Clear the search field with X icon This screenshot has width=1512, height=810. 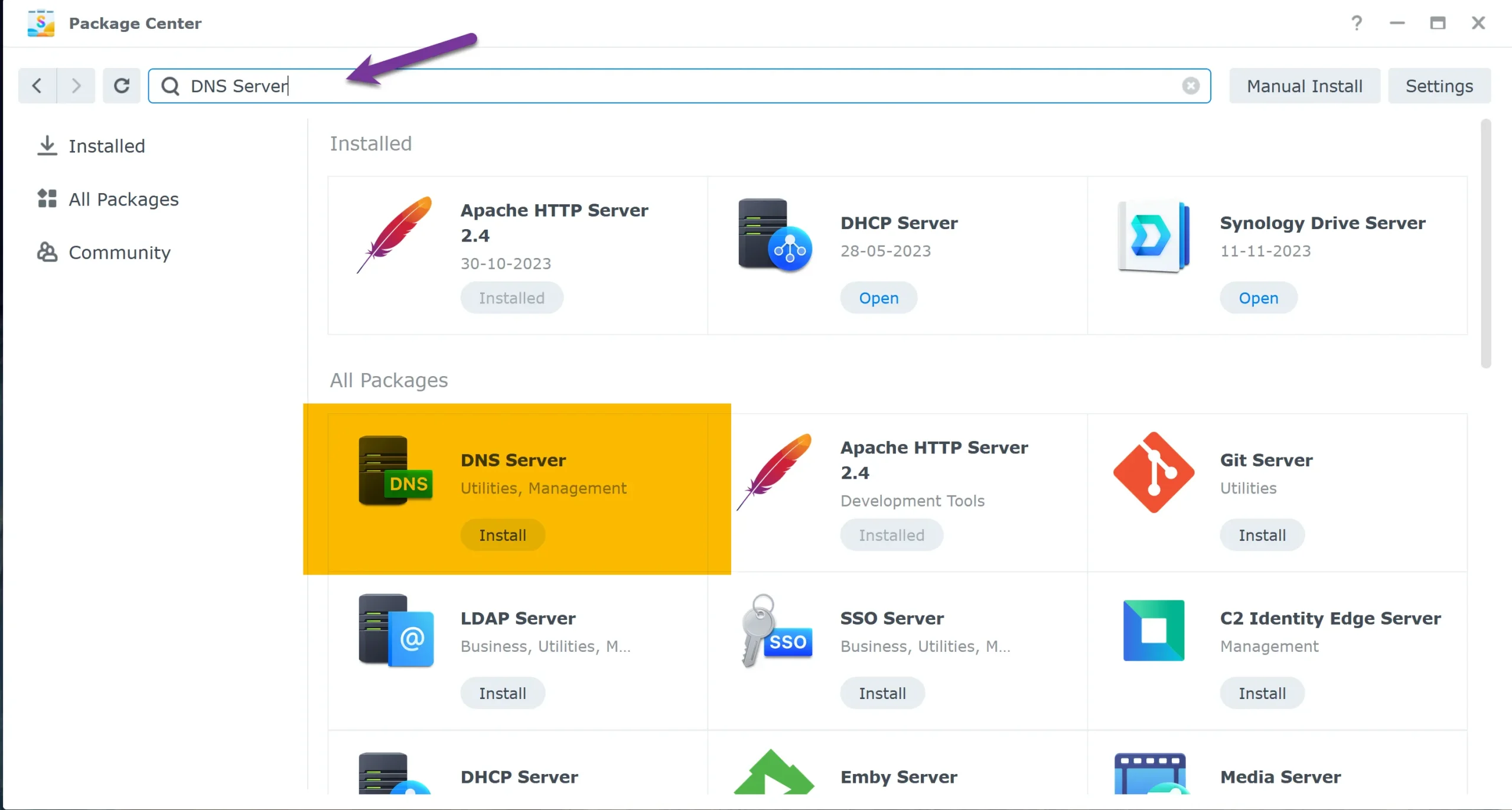1190,86
